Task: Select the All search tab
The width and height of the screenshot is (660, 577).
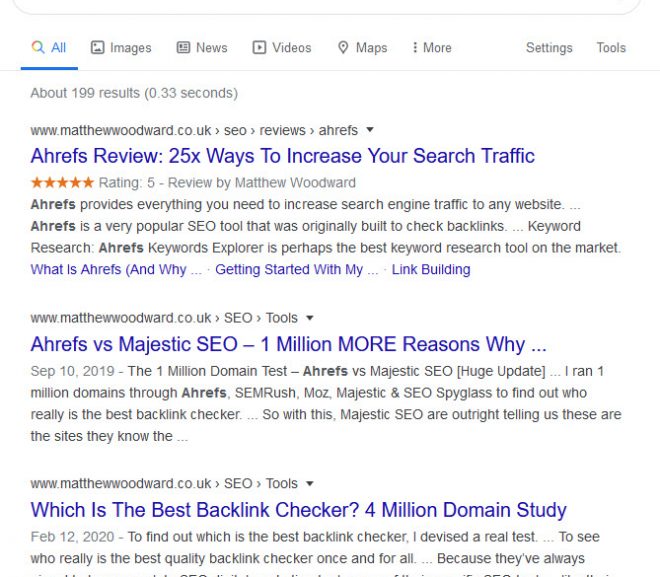Action: click(49, 48)
